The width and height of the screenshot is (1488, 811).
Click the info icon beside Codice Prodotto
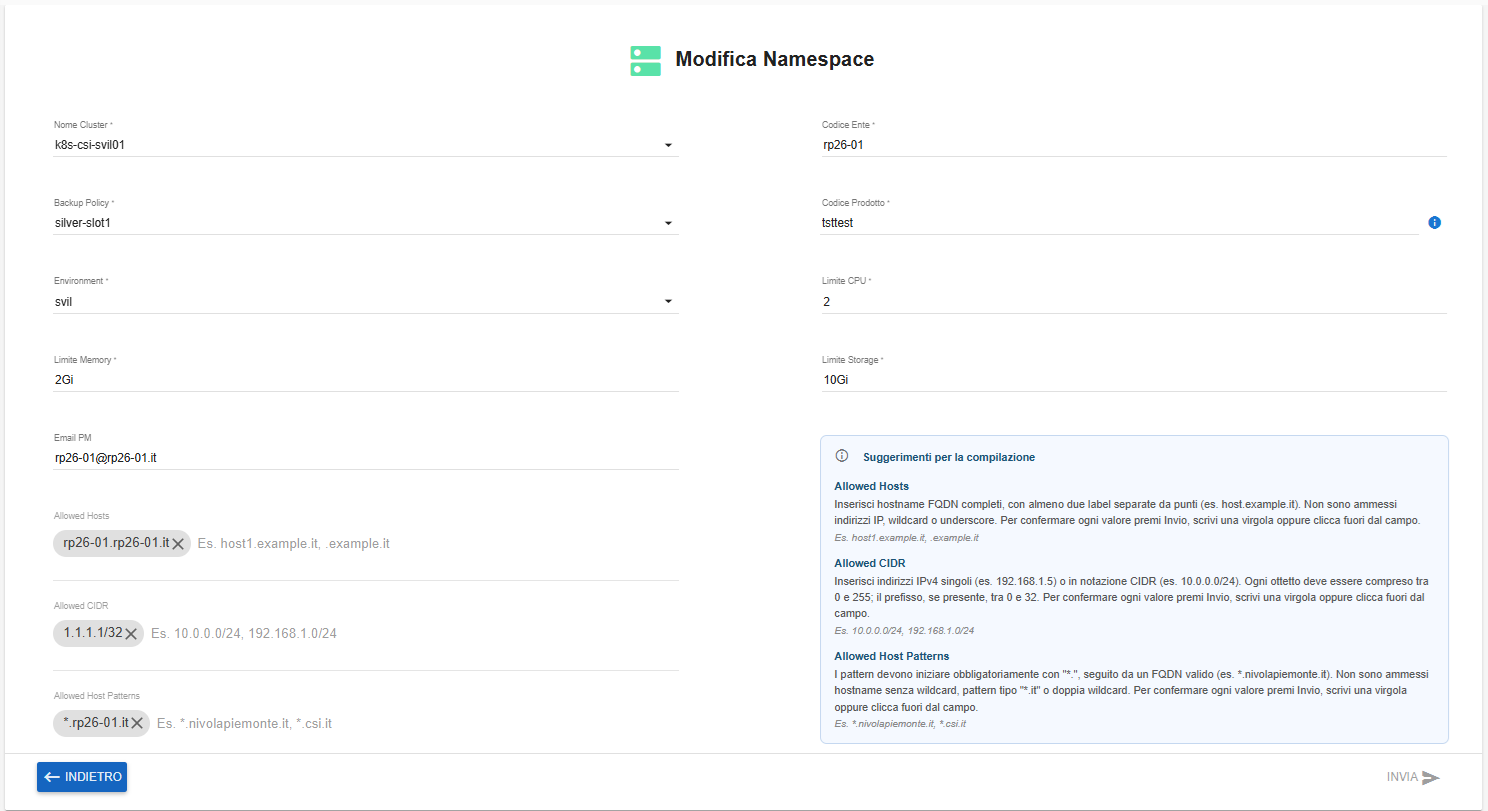[1434, 222]
